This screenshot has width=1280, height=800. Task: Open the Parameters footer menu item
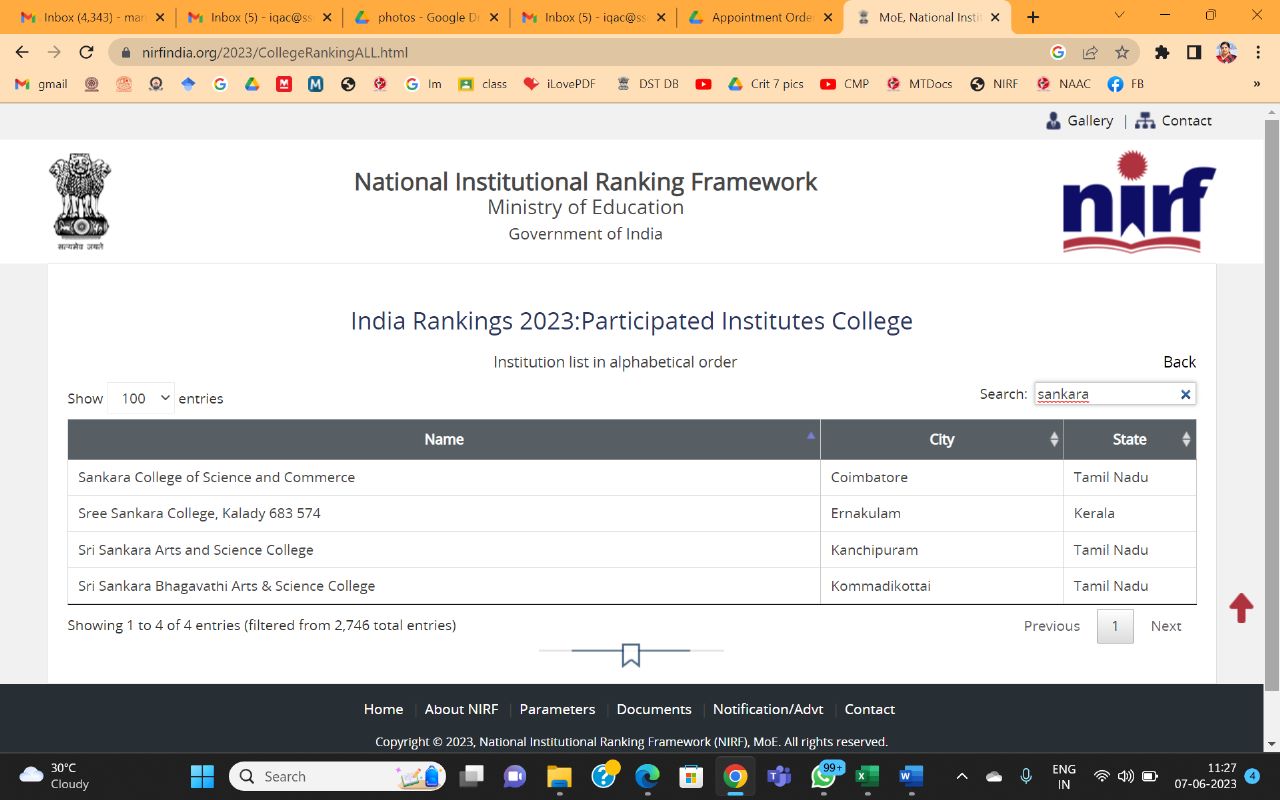click(557, 709)
